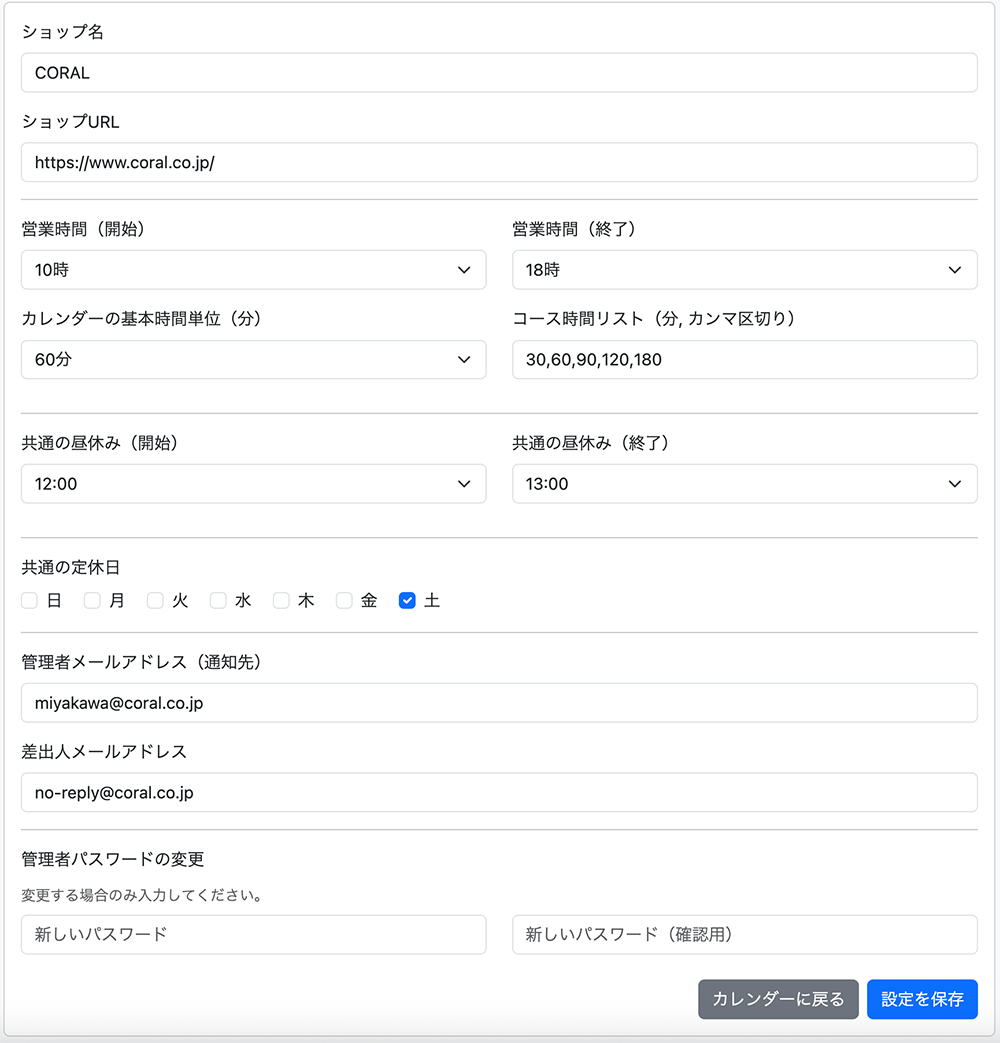Focus the ショップURL input field
1000x1043 pixels.
tap(499, 162)
